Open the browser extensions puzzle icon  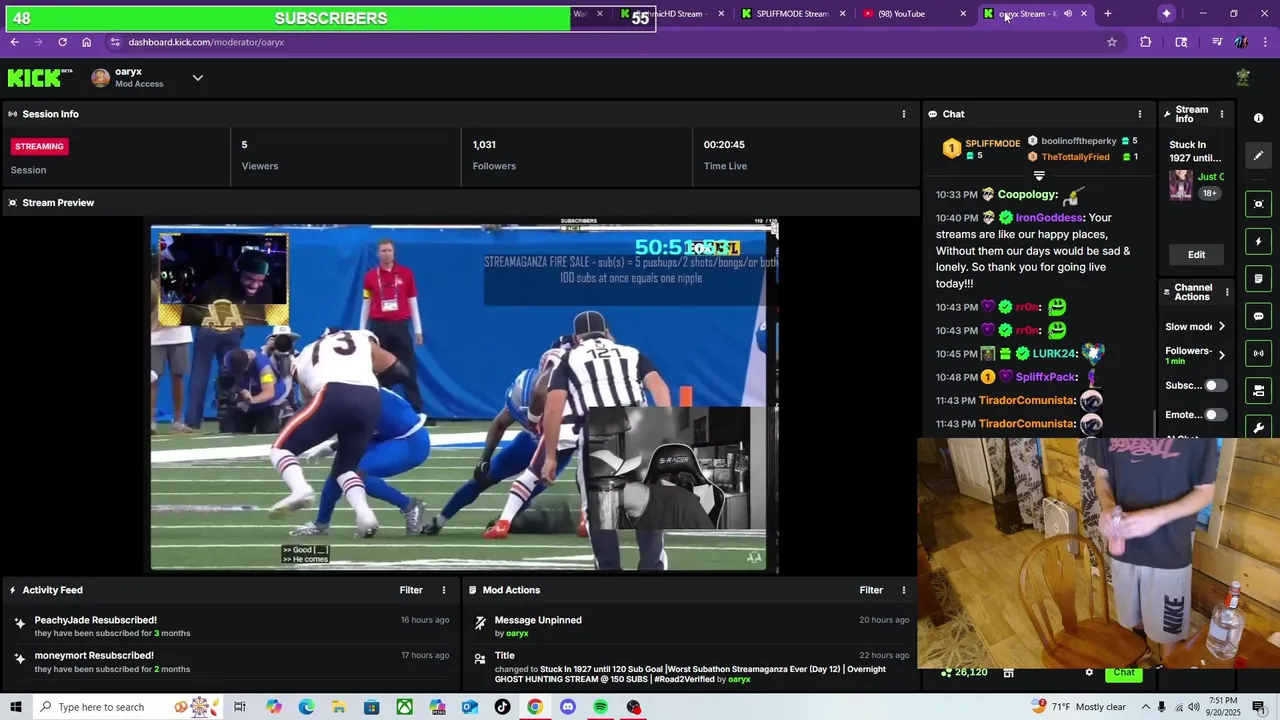click(x=1145, y=42)
